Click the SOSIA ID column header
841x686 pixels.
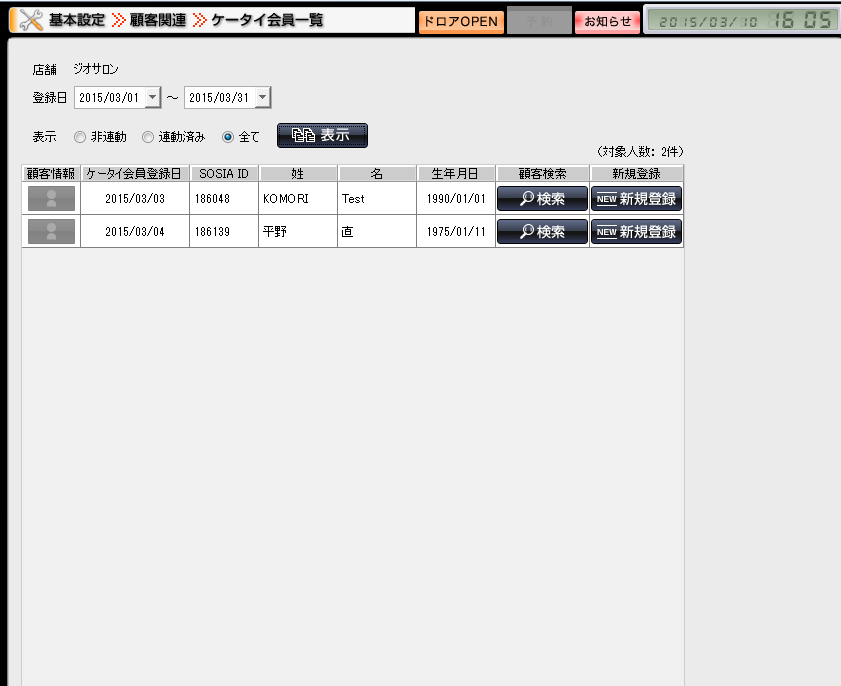224,173
